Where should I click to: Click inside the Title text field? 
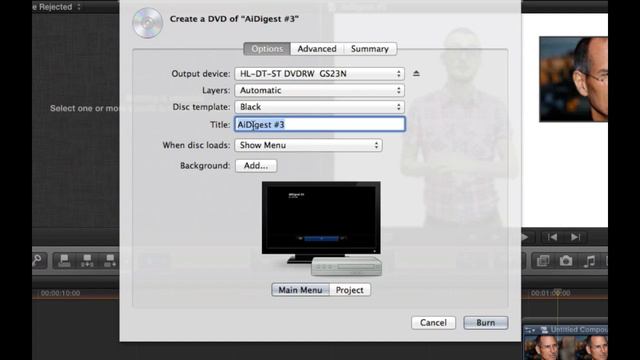pyautogui.click(x=320, y=124)
